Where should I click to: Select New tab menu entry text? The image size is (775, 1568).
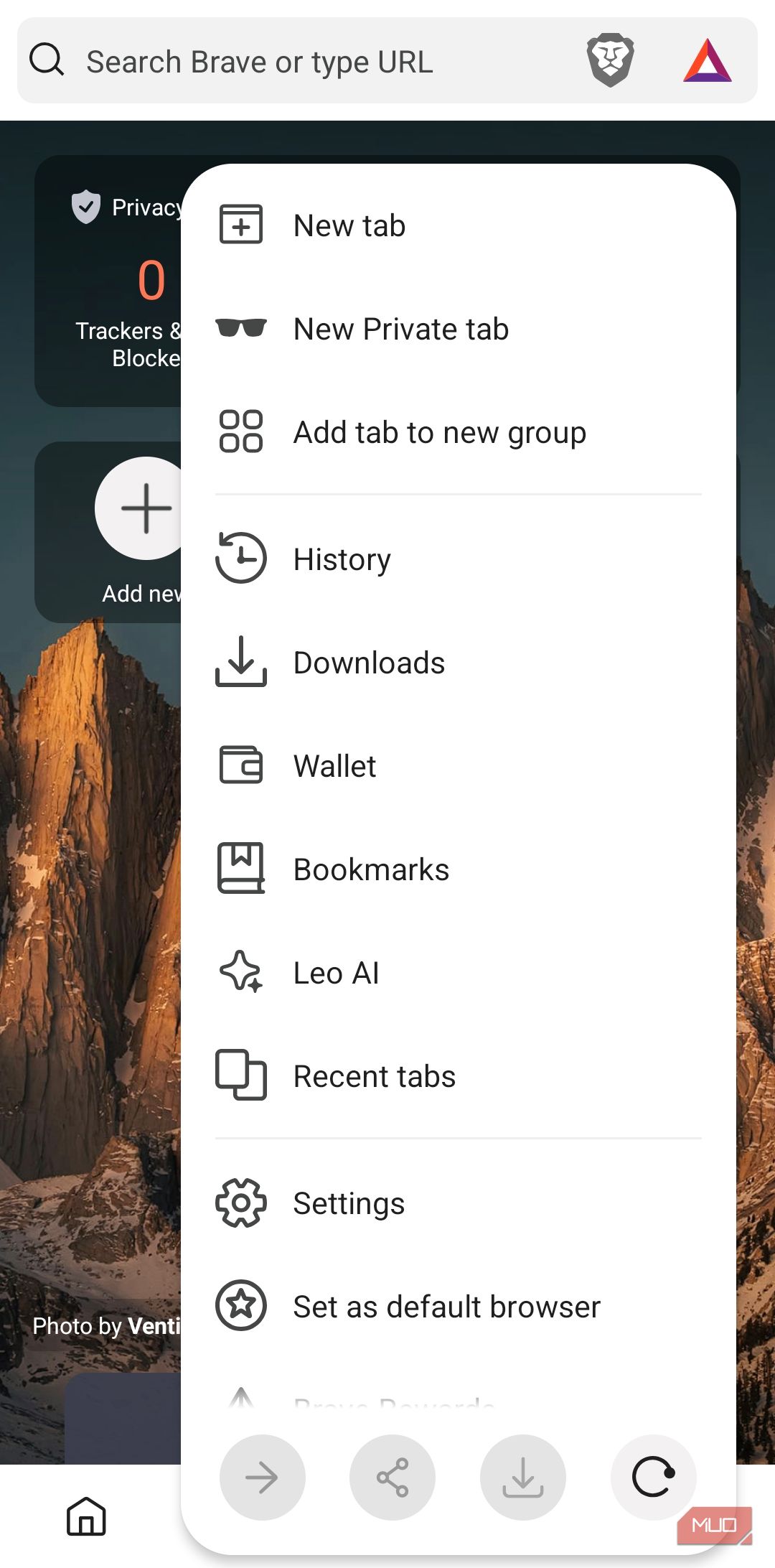[x=349, y=225]
